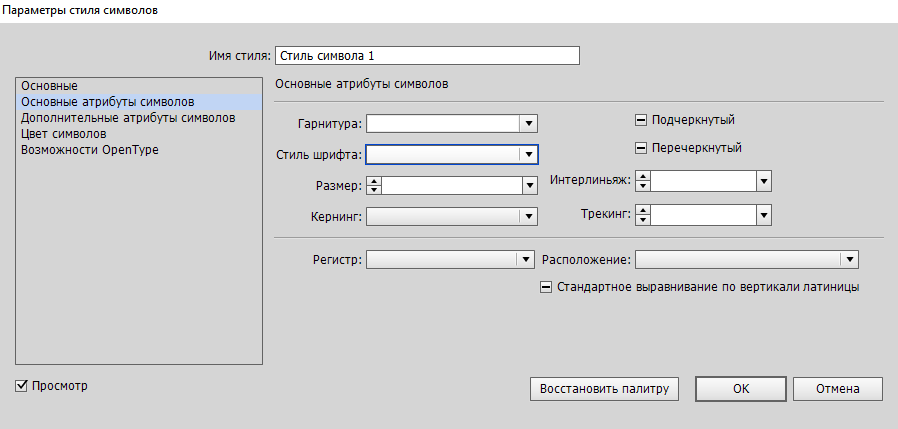The height and width of the screenshot is (429, 898).
Task: Increase Интерлиньяж with the up arrow
Action: 644,175
